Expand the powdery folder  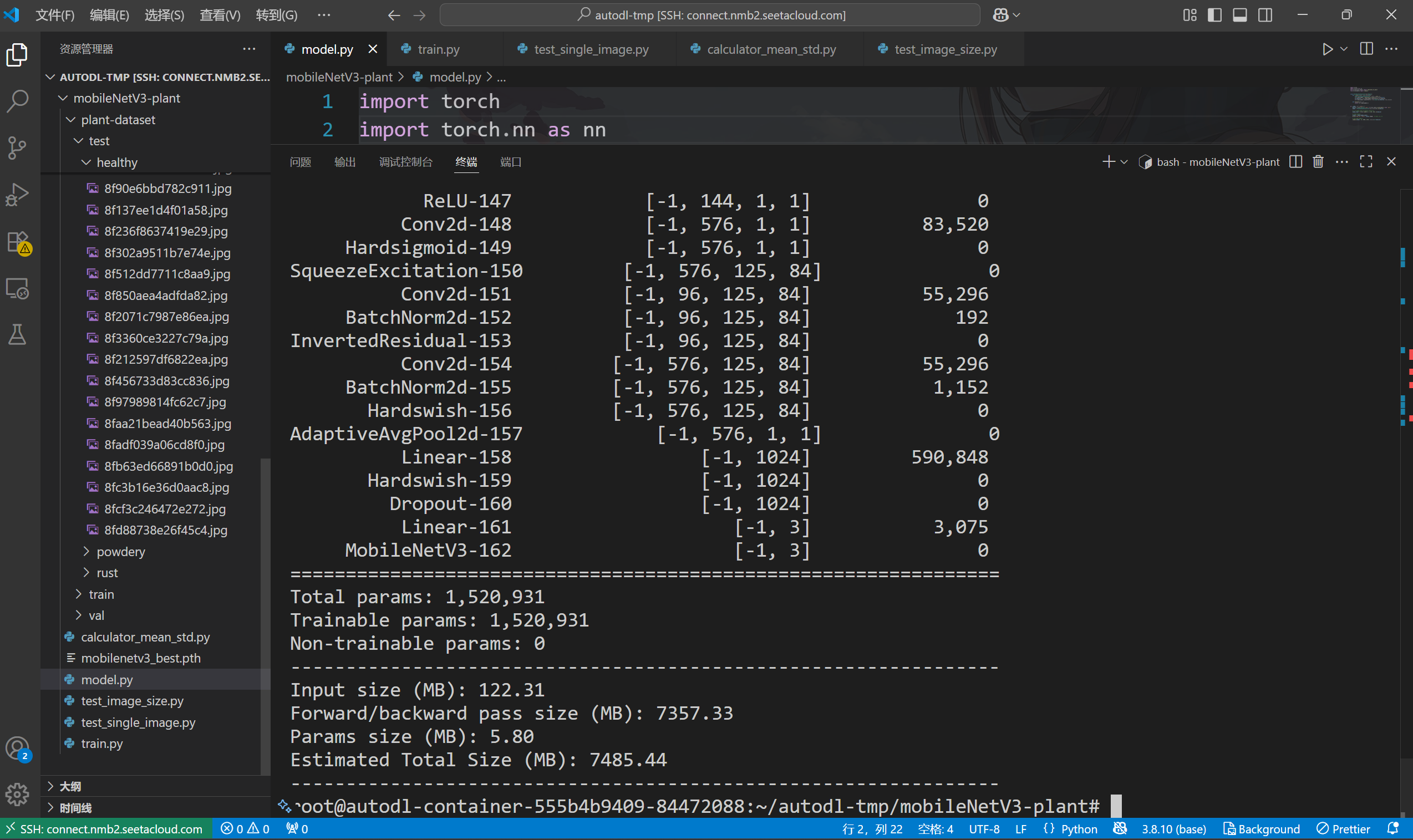(x=120, y=551)
